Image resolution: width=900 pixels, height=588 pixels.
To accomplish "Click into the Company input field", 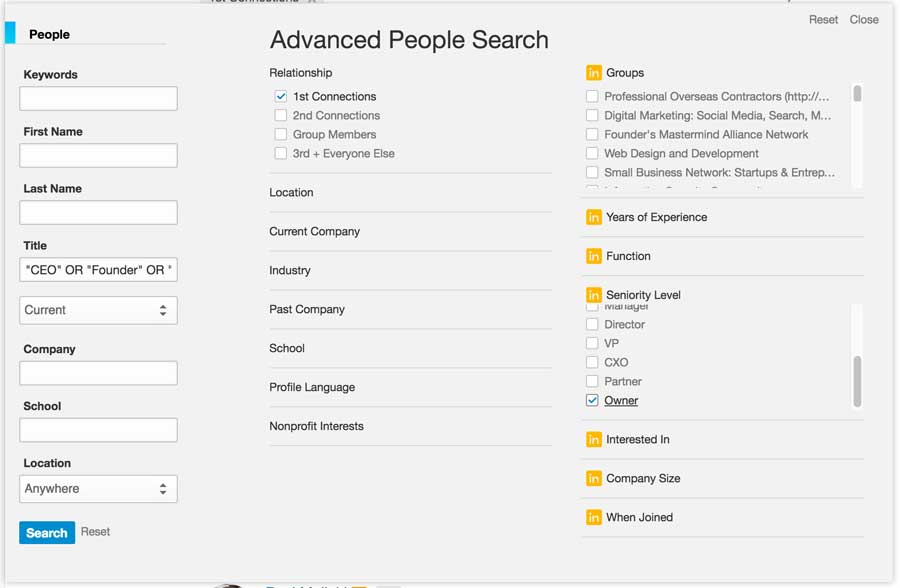I will (98, 373).
